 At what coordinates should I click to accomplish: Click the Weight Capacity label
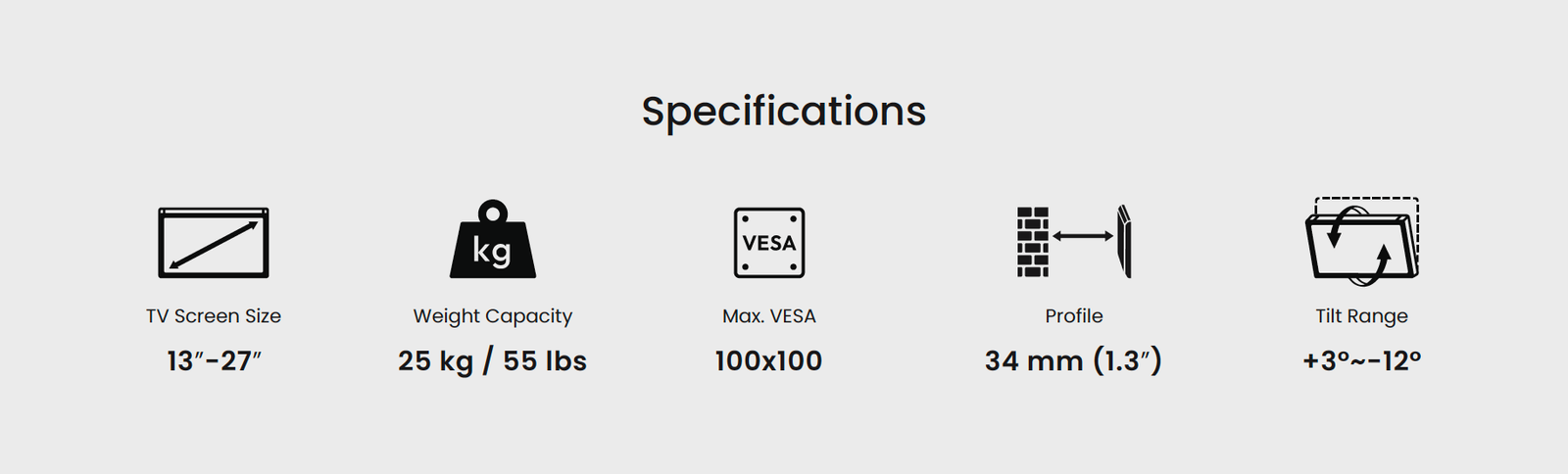pos(493,316)
